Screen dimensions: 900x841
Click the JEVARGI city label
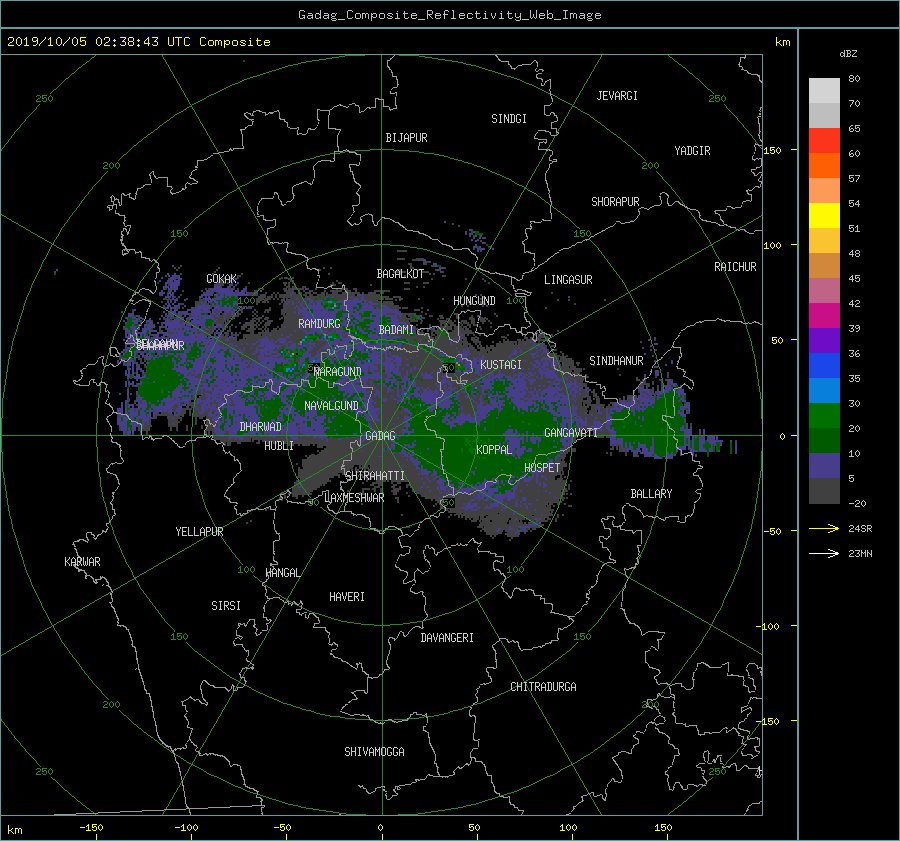617,96
